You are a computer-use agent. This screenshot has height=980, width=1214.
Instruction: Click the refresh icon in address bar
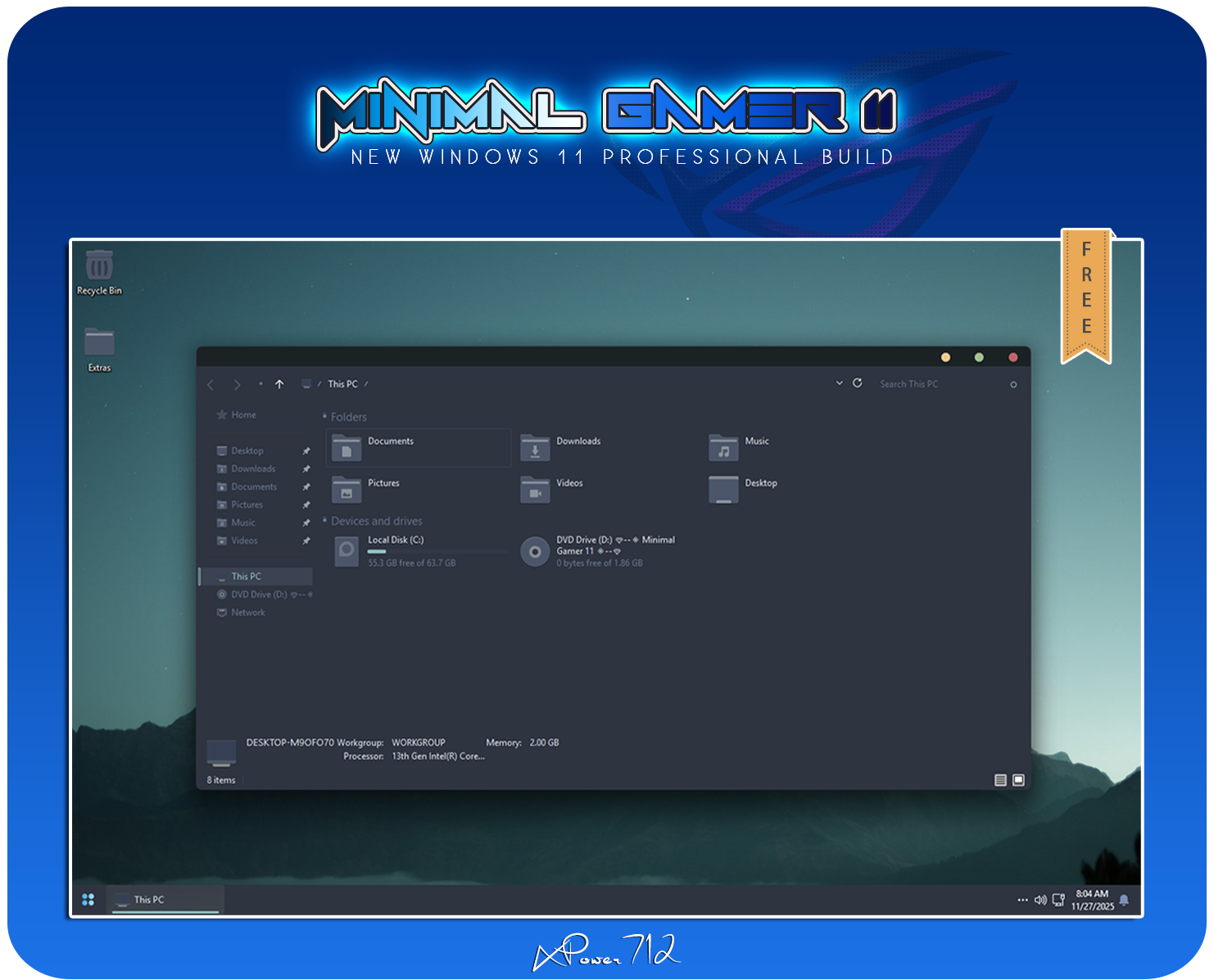(858, 383)
